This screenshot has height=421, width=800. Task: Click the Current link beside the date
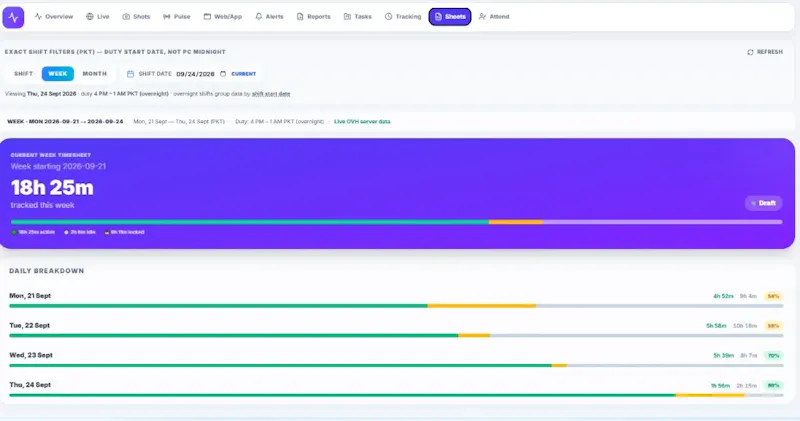(244, 74)
